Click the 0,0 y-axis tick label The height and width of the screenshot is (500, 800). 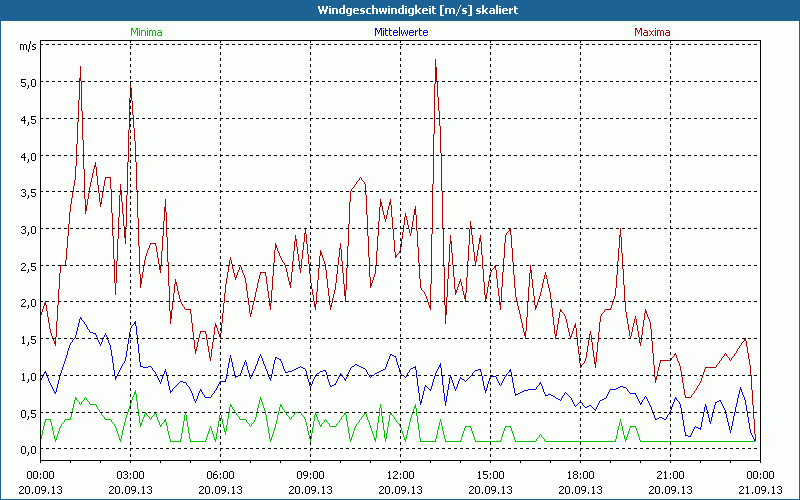[29, 450]
